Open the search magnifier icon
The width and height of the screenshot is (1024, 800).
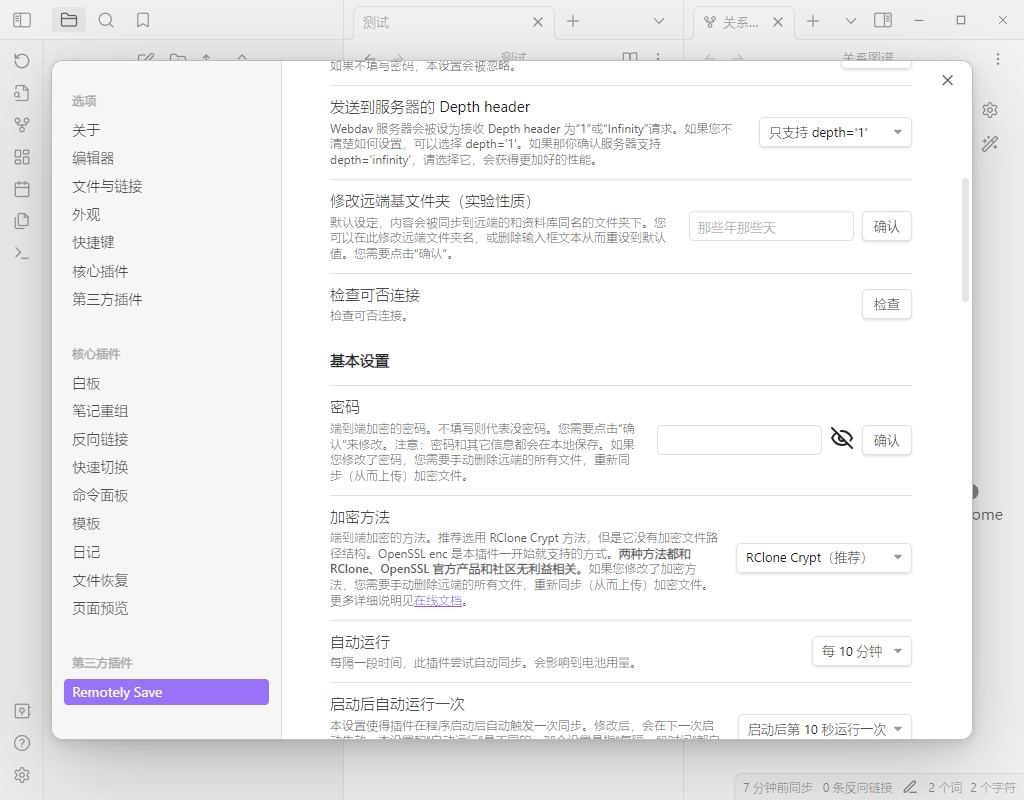pos(106,20)
